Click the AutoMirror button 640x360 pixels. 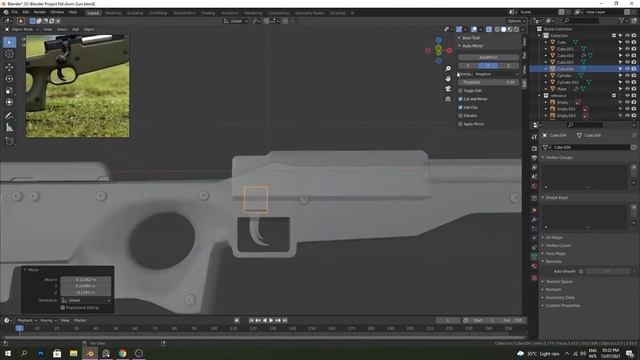click(488, 57)
